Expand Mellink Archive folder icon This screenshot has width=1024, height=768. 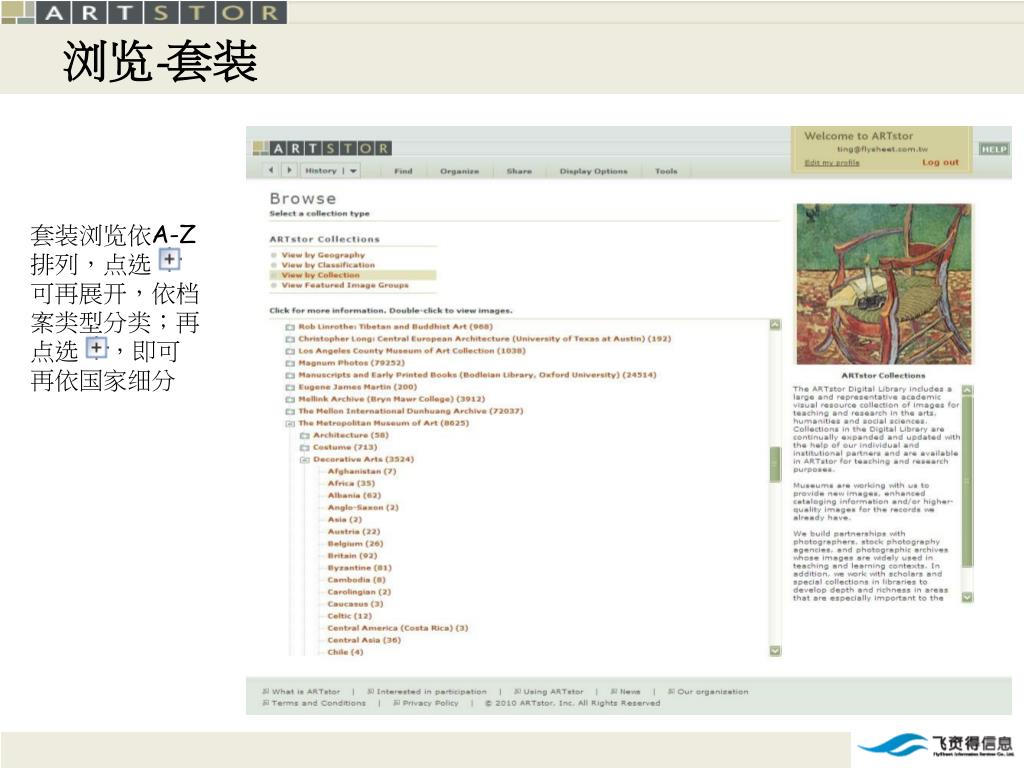pyautogui.click(x=290, y=400)
